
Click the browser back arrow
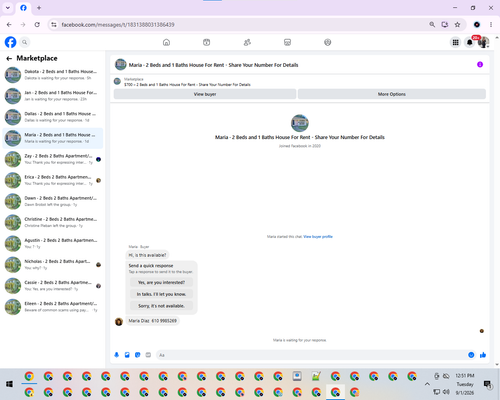click(9, 25)
